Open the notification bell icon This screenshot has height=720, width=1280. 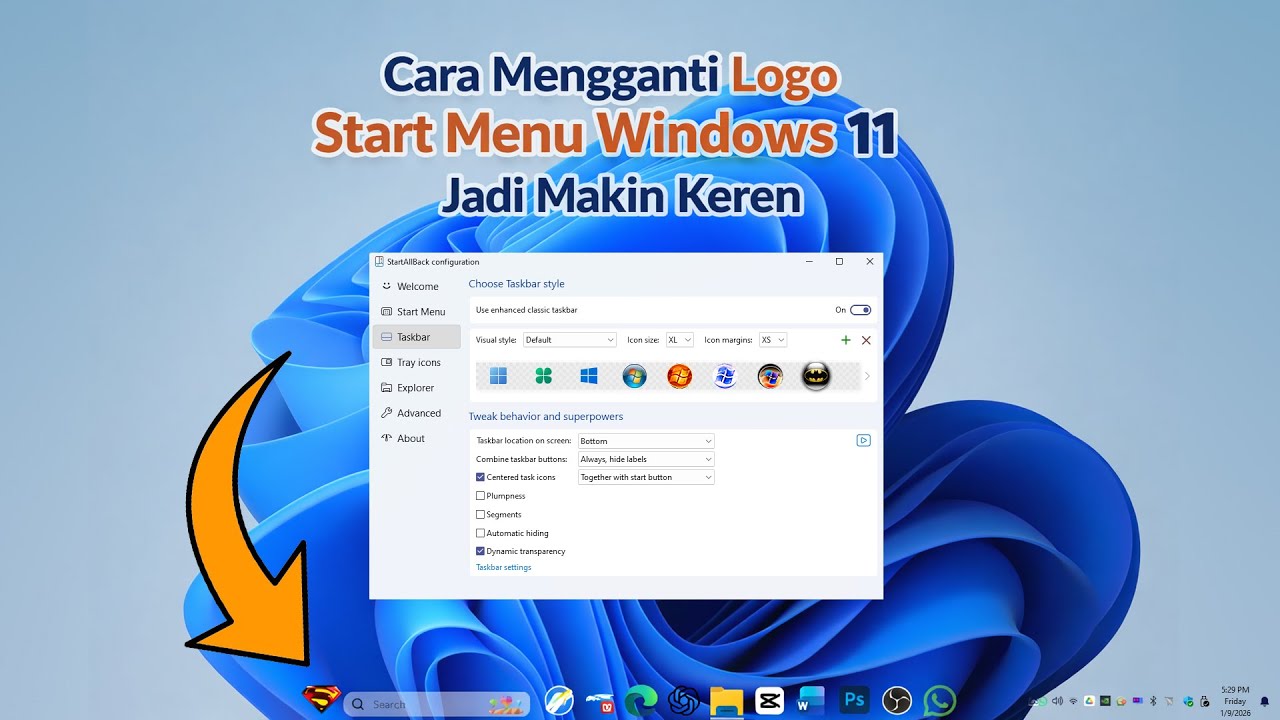click(x=1265, y=701)
